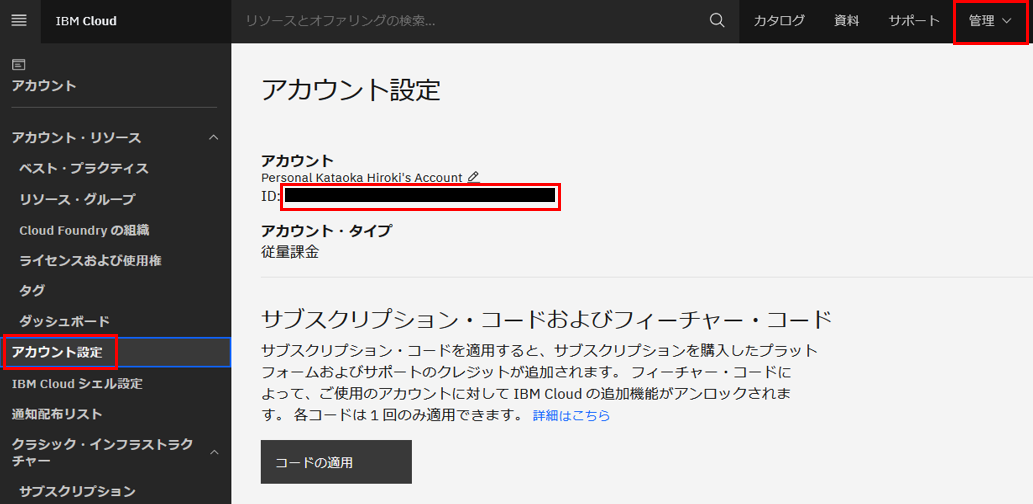
Task: Open Cloud Foundry の組織
Action: point(84,230)
